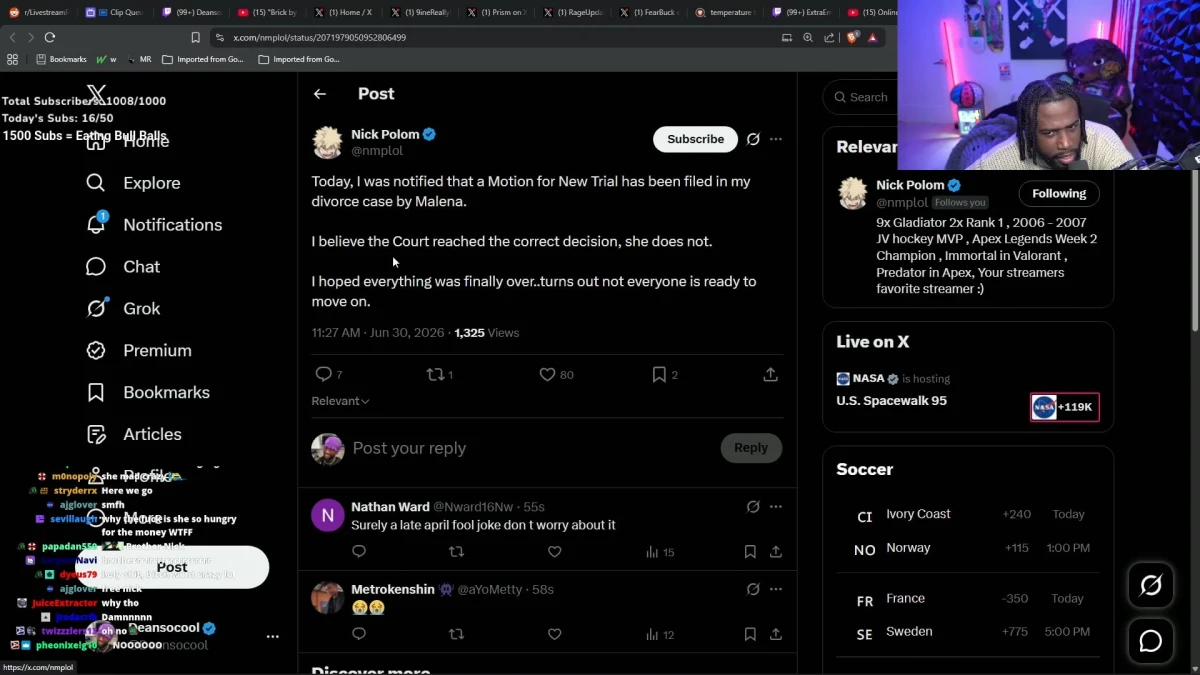The height and width of the screenshot is (675, 1200).
Task: Open the 1,325 Views count
Action: [487, 333]
